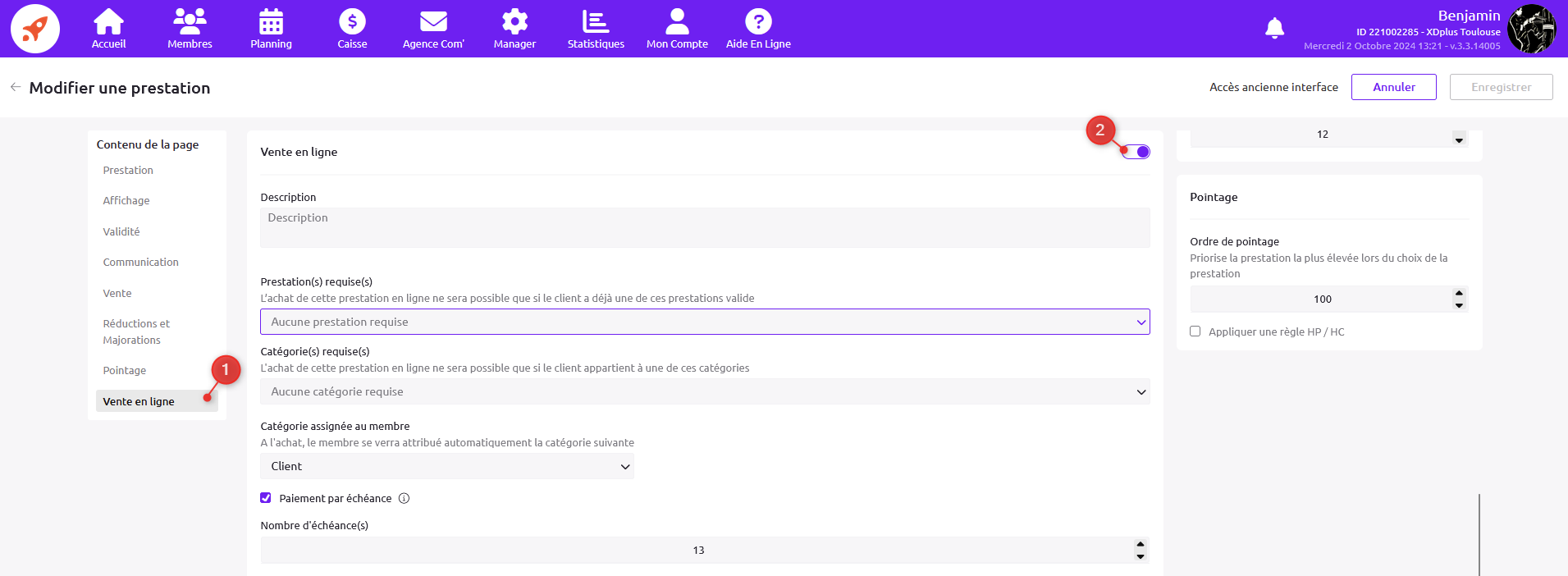The image size is (1568, 576).
Task: Show info for Paiement par échéance
Action: (x=404, y=498)
